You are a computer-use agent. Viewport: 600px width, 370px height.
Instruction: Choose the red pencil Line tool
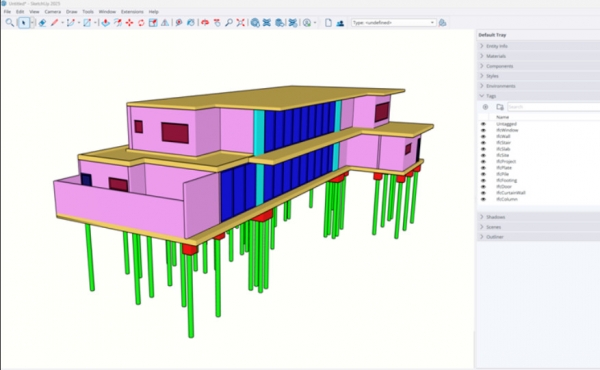coord(54,23)
